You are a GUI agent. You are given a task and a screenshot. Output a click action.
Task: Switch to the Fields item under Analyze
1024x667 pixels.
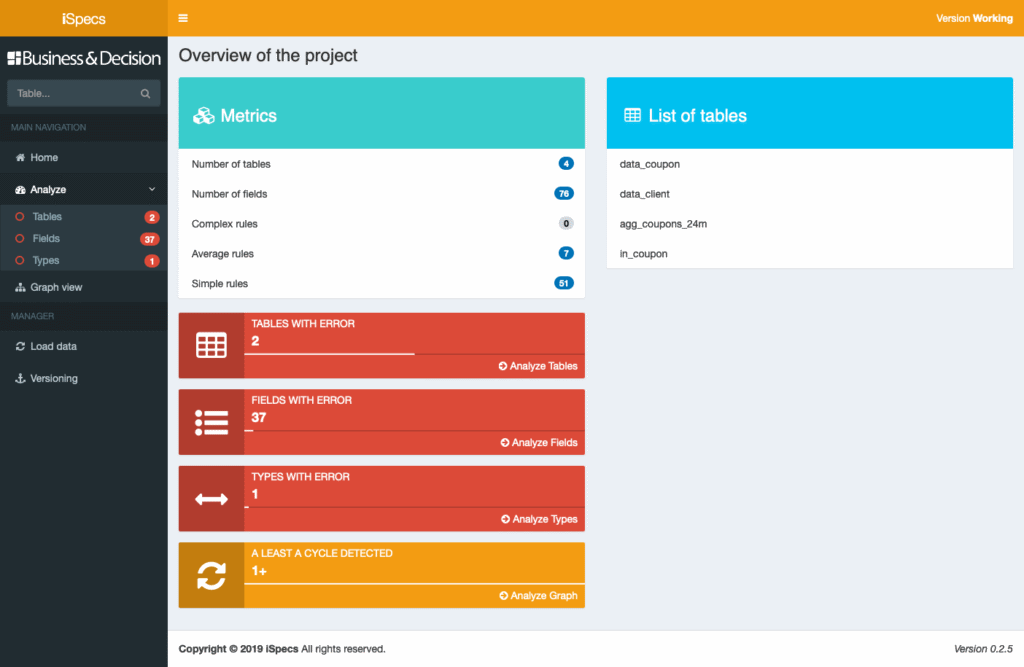(x=45, y=238)
